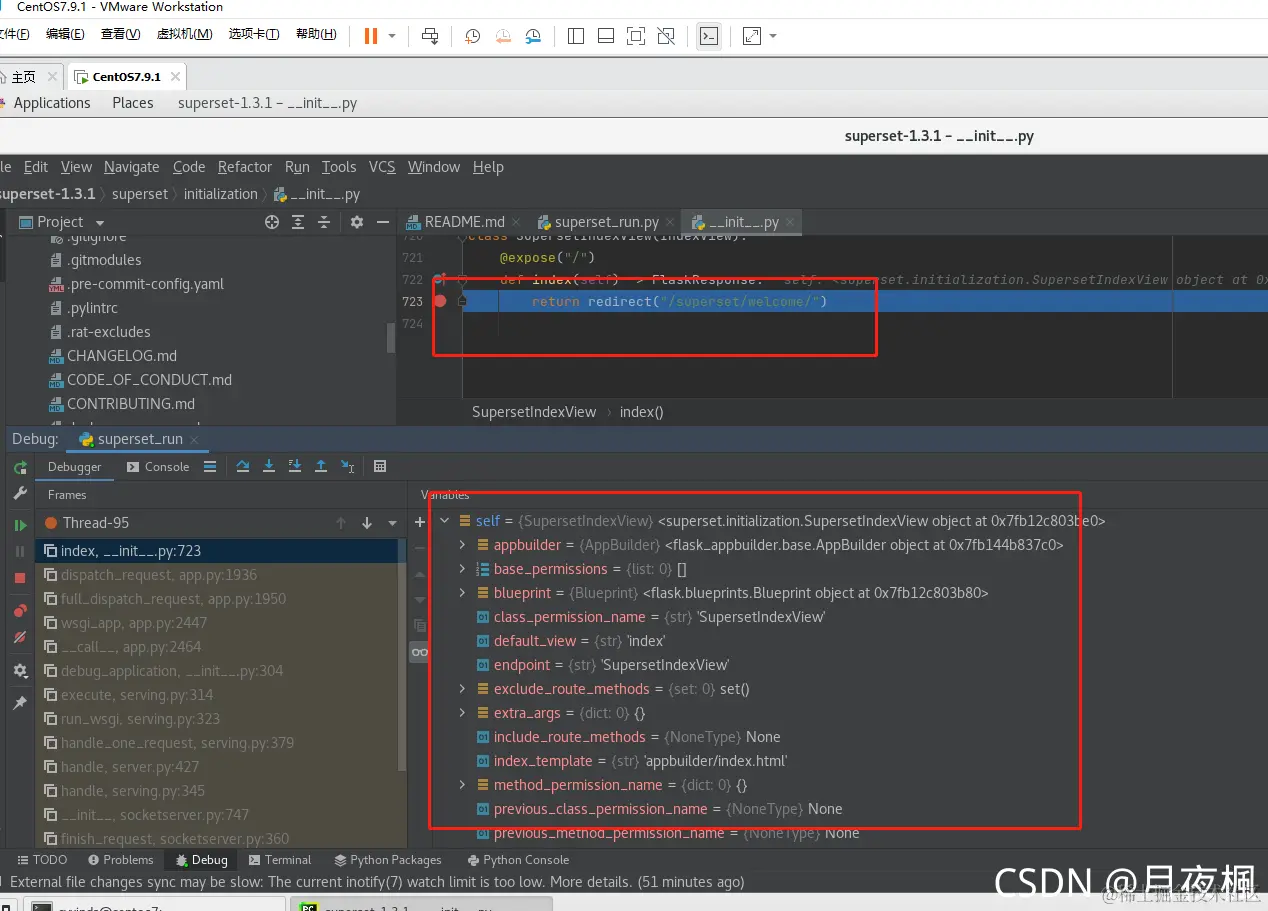This screenshot has width=1268, height=911.
Task: Open debugger settings gear
Action: [20, 671]
